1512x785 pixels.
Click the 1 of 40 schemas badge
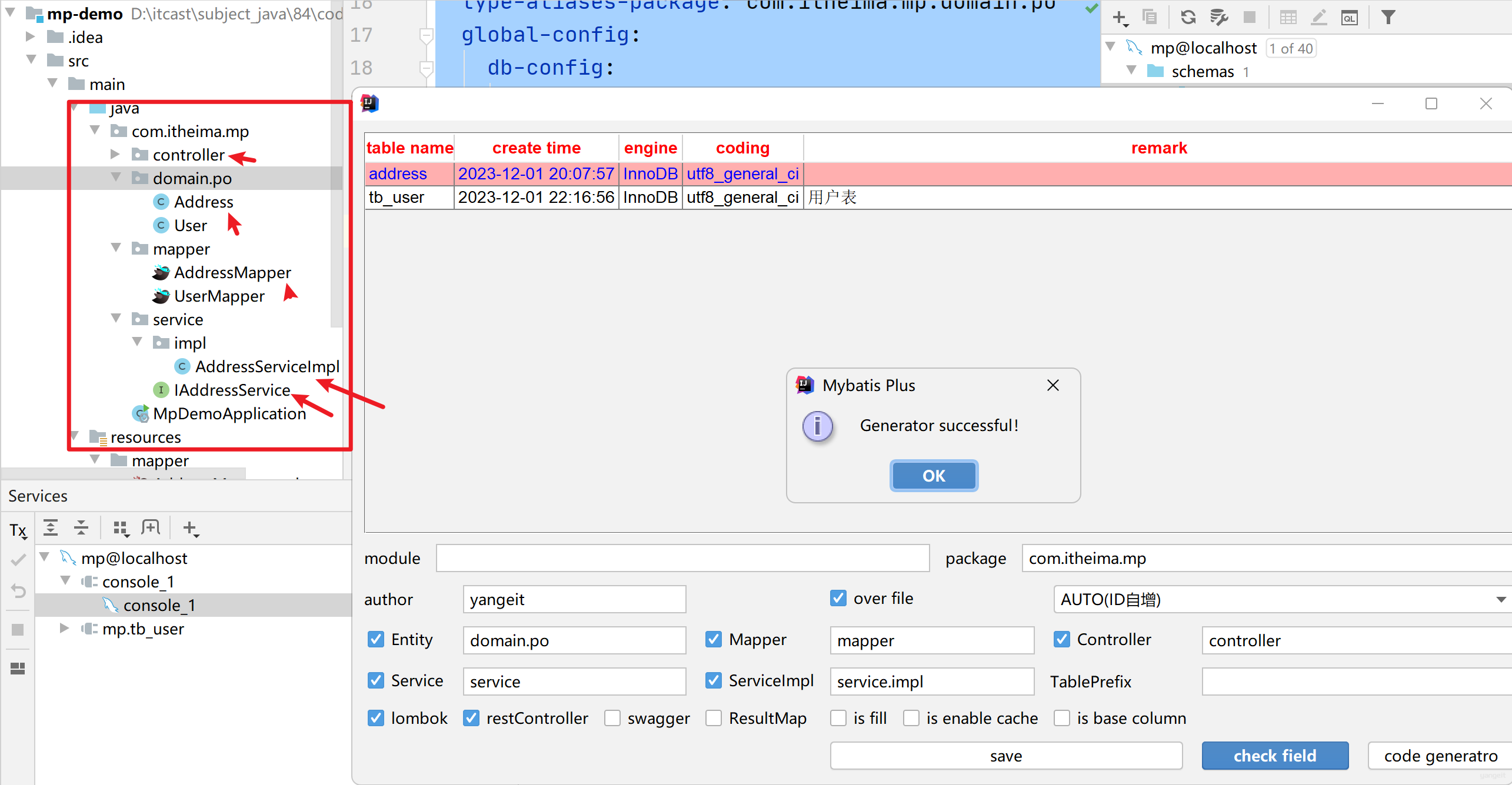[x=1291, y=48]
